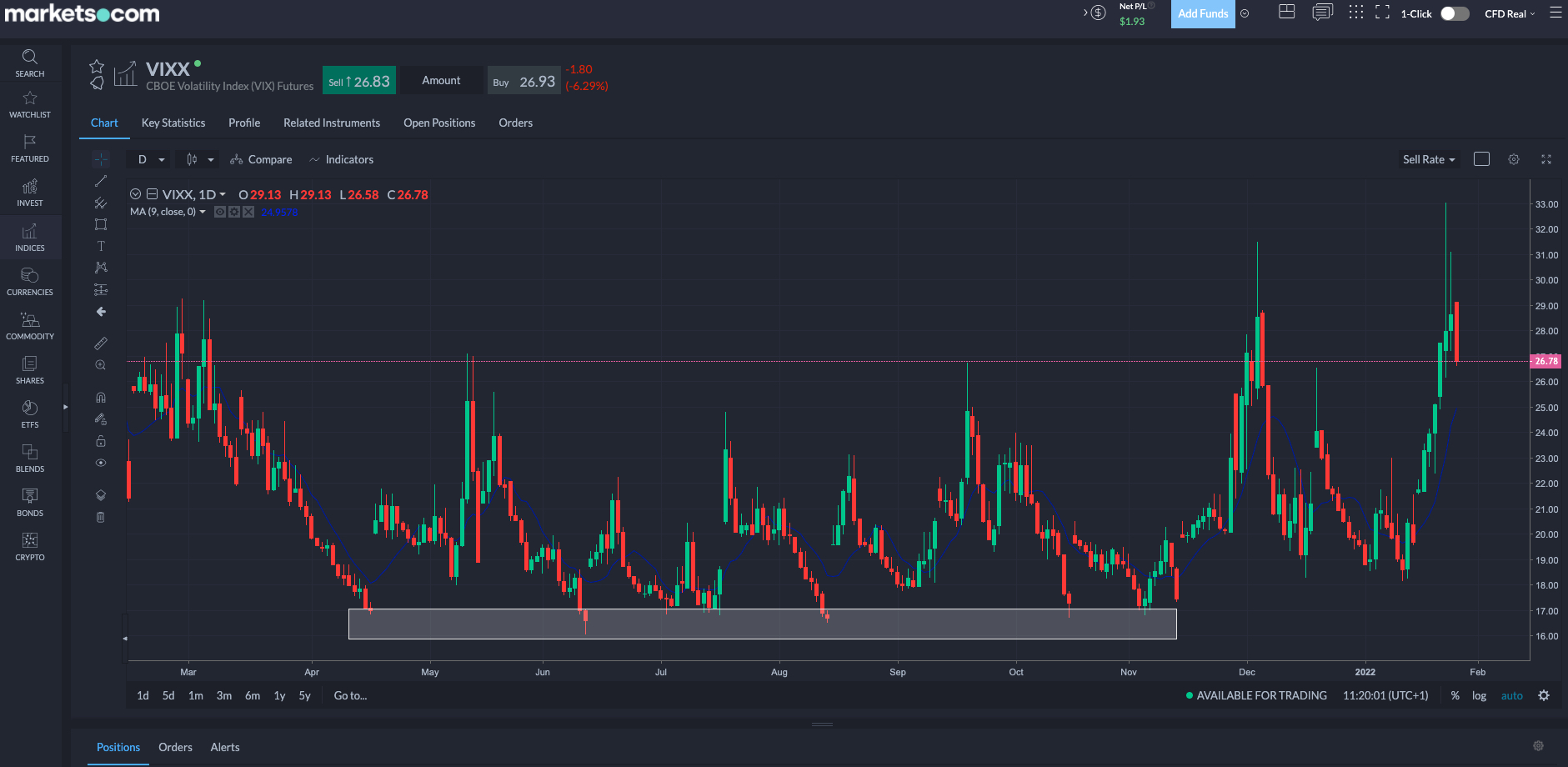
Task: Open the Shares sidebar category
Action: 30,371
